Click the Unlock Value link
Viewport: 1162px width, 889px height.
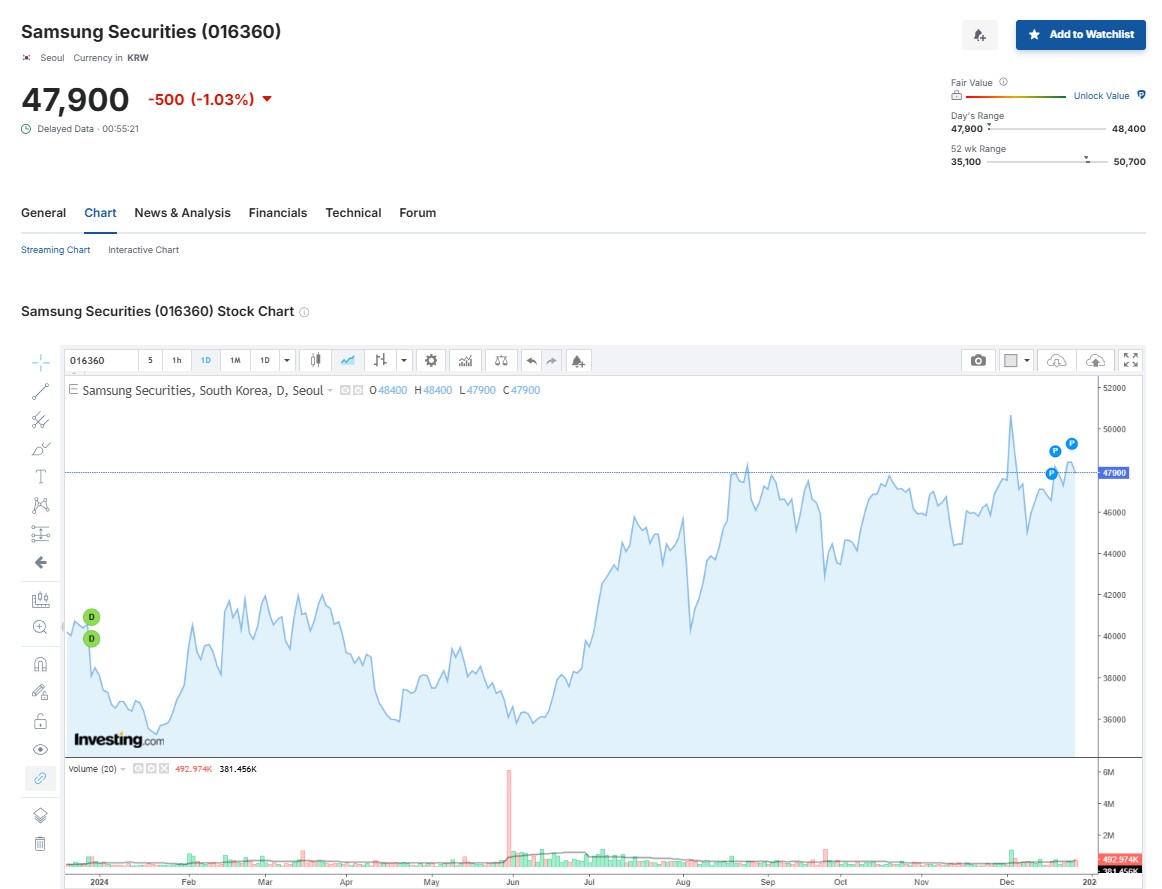pyautogui.click(x=1101, y=96)
